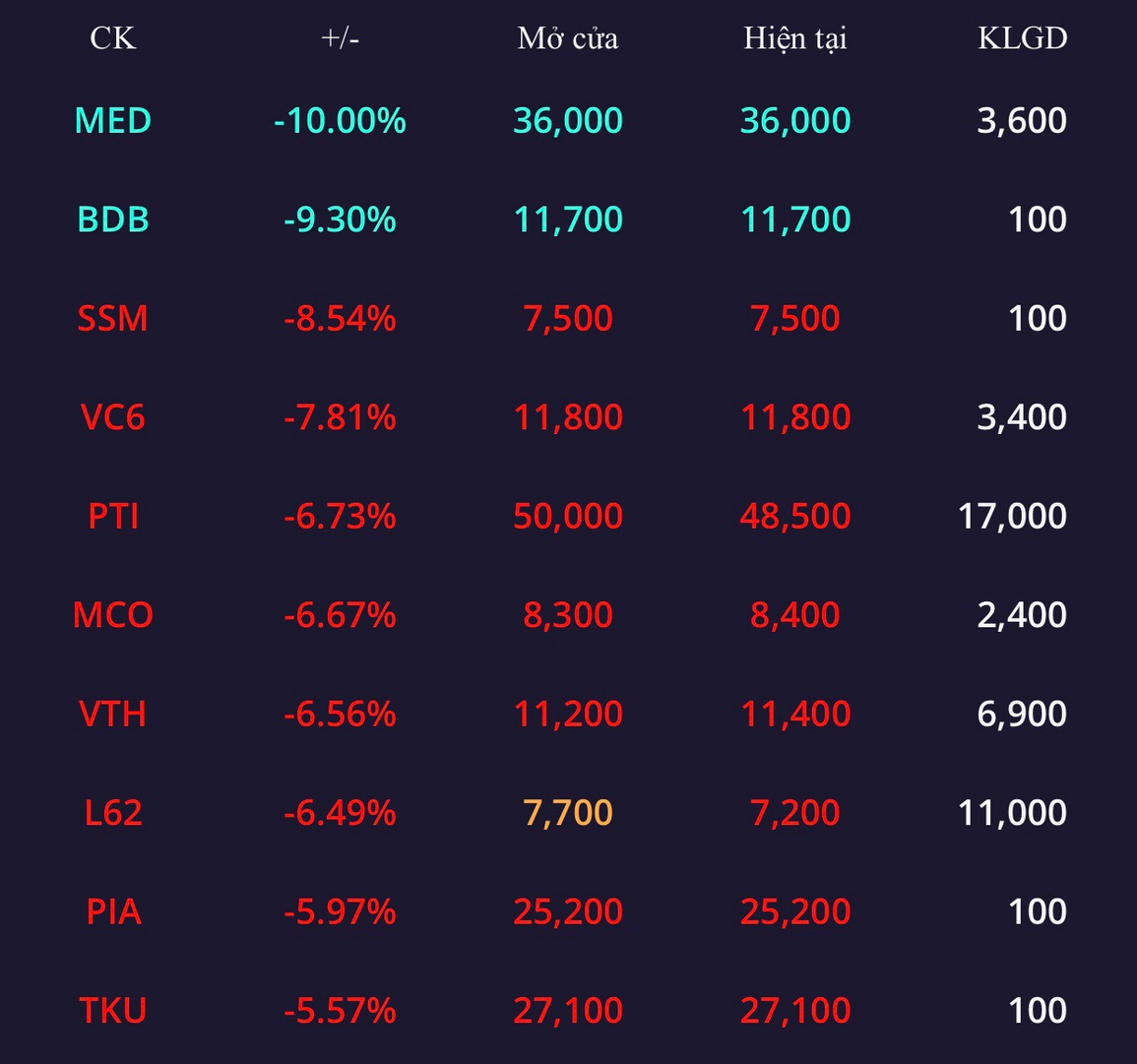
Task: Click the KLGD volume column header
Action: [x=1023, y=38]
